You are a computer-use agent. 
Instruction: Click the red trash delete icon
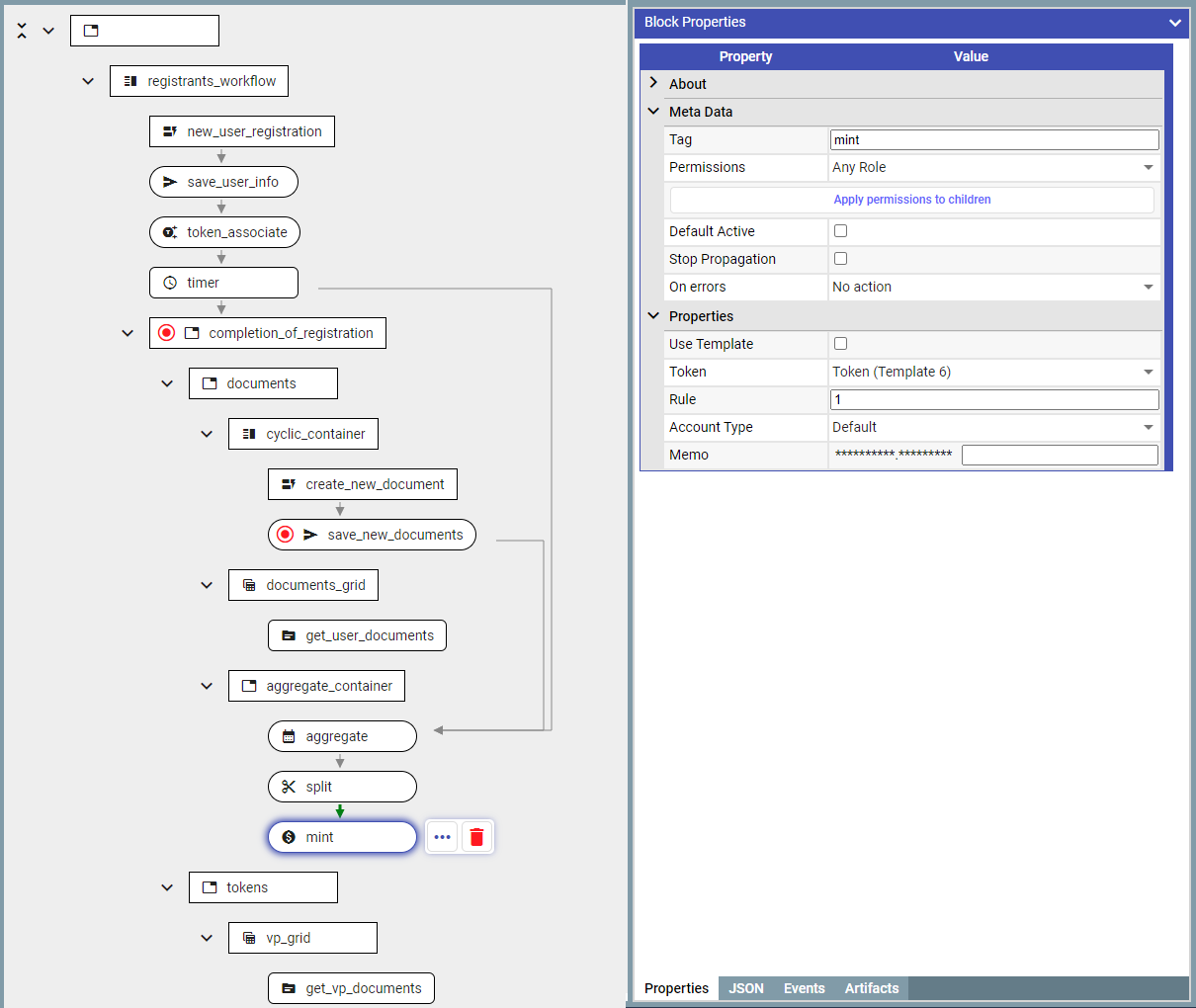[x=476, y=837]
